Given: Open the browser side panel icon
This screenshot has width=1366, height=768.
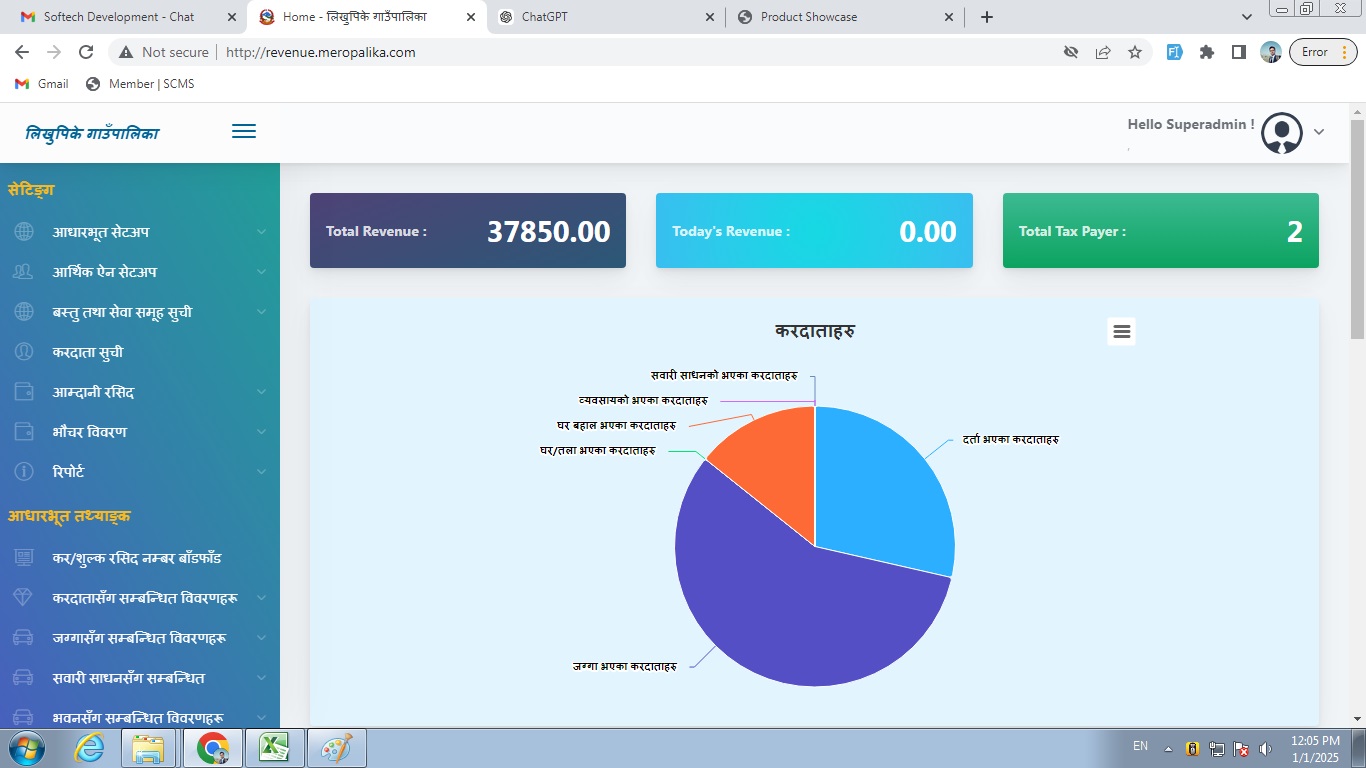Looking at the screenshot, I should click(x=1238, y=52).
